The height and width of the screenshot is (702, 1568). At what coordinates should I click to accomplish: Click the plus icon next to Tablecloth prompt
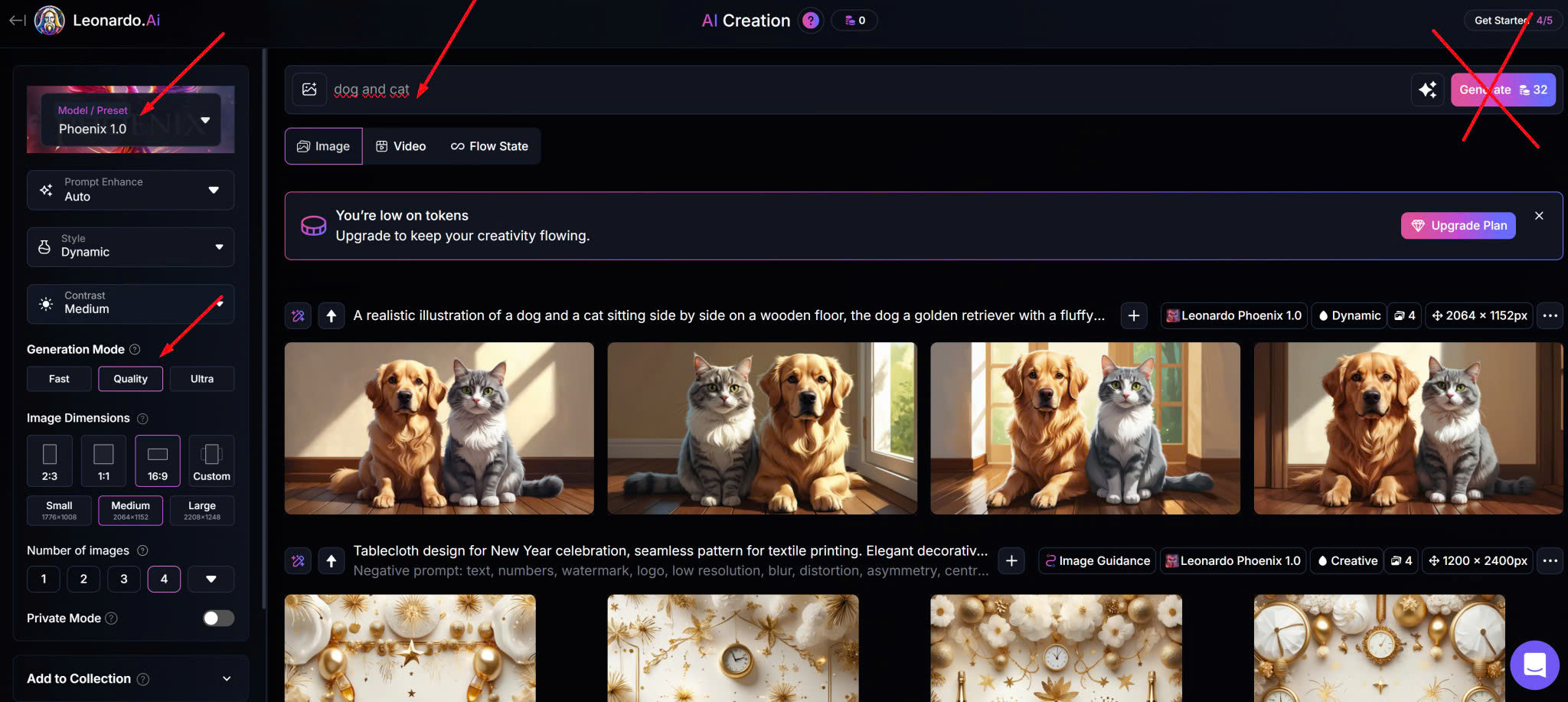pyautogui.click(x=1011, y=561)
